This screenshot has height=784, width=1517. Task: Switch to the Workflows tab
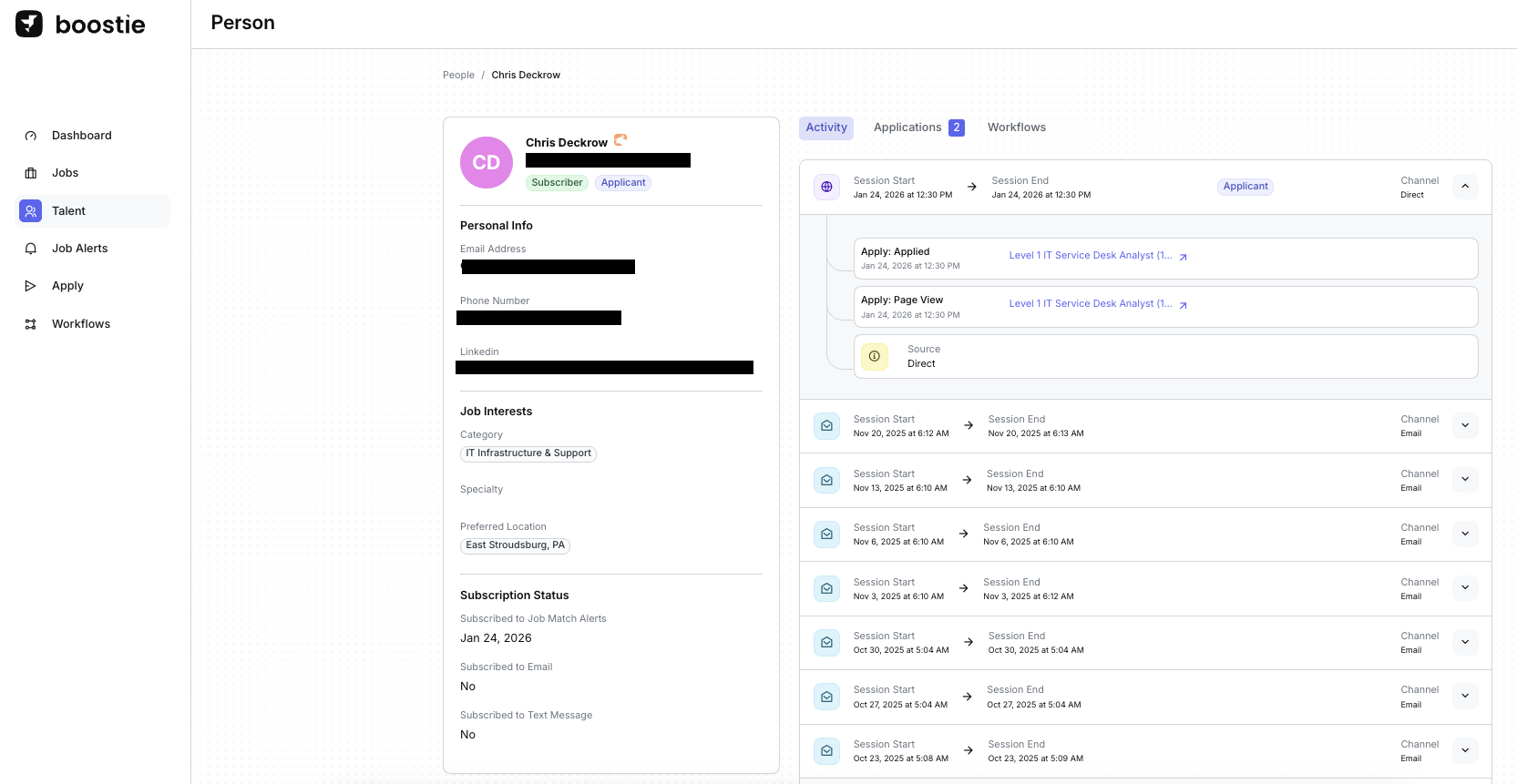pyautogui.click(x=1016, y=127)
